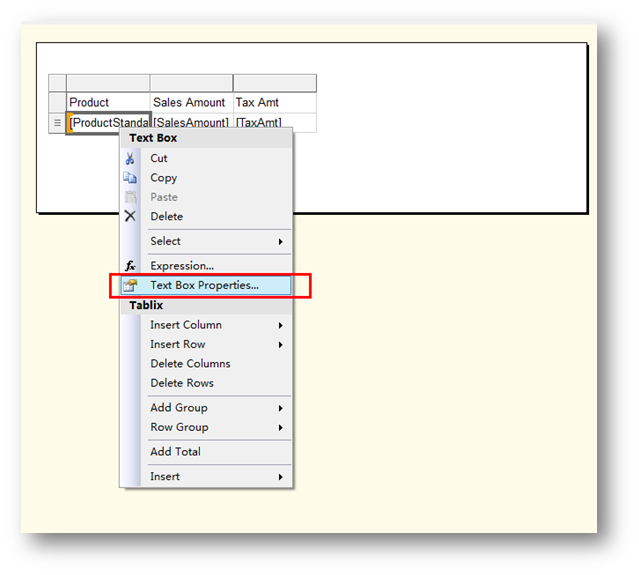This screenshot has height=575, width=639.
Task: Click the fx Expression icon
Action: pyautogui.click(x=130, y=266)
